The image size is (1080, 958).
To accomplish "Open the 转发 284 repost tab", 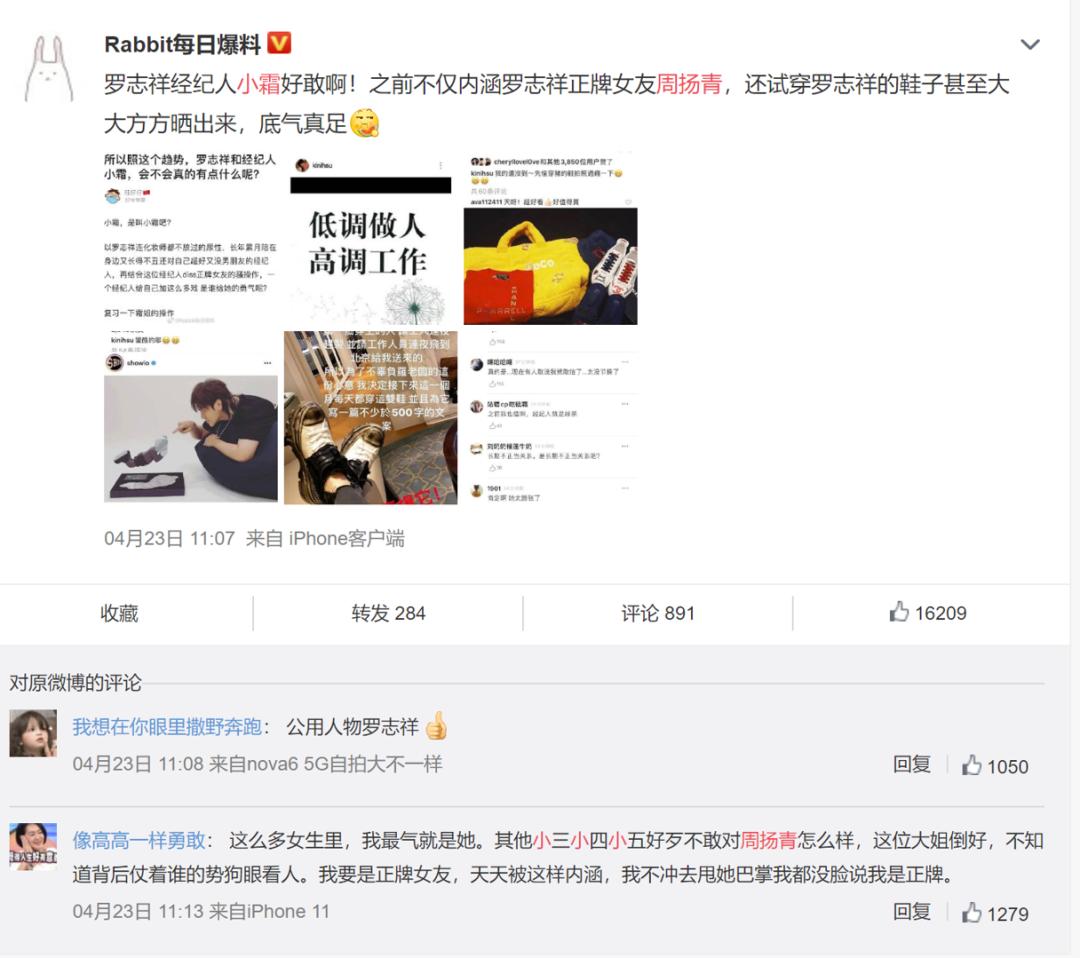I will pos(388,613).
